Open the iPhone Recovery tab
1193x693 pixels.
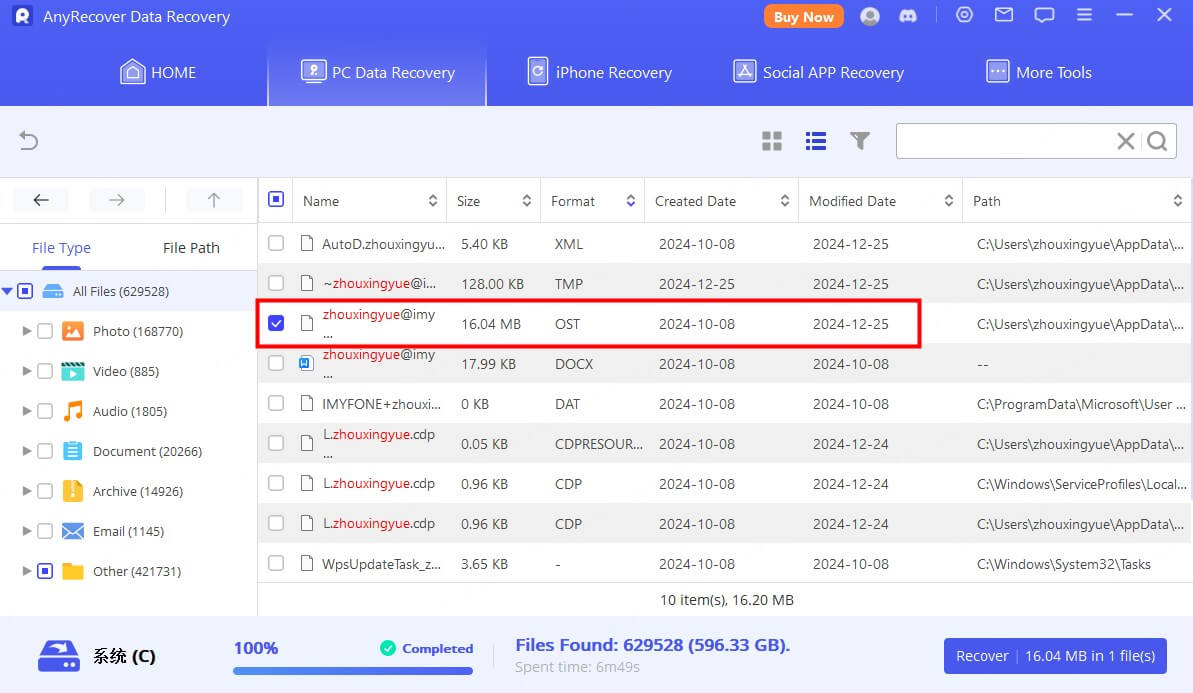(598, 72)
